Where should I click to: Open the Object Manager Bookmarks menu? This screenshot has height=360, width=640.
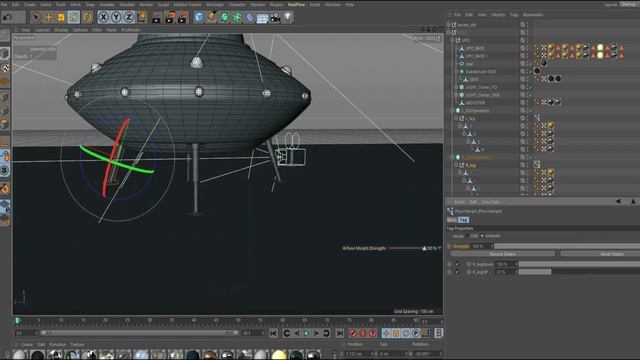pos(533,15)
